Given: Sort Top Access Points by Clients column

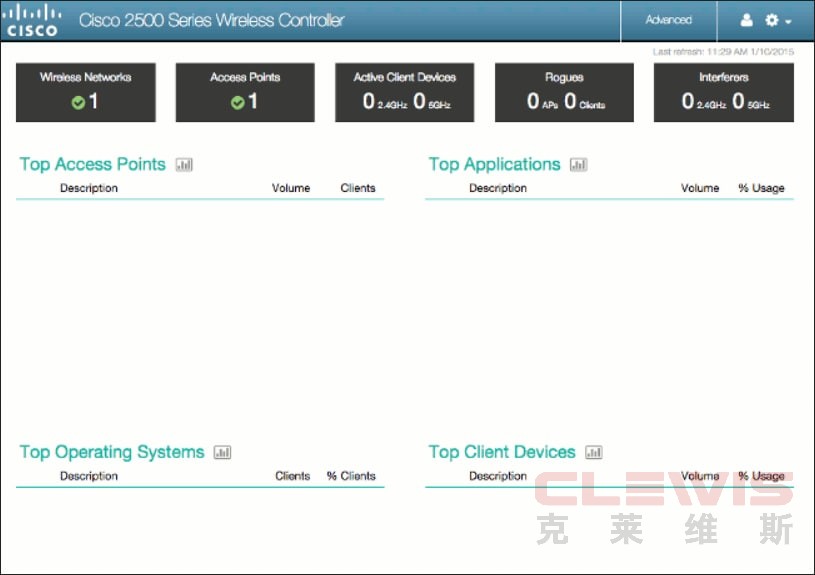Looking at the screenshot, I should click(358, 188).
